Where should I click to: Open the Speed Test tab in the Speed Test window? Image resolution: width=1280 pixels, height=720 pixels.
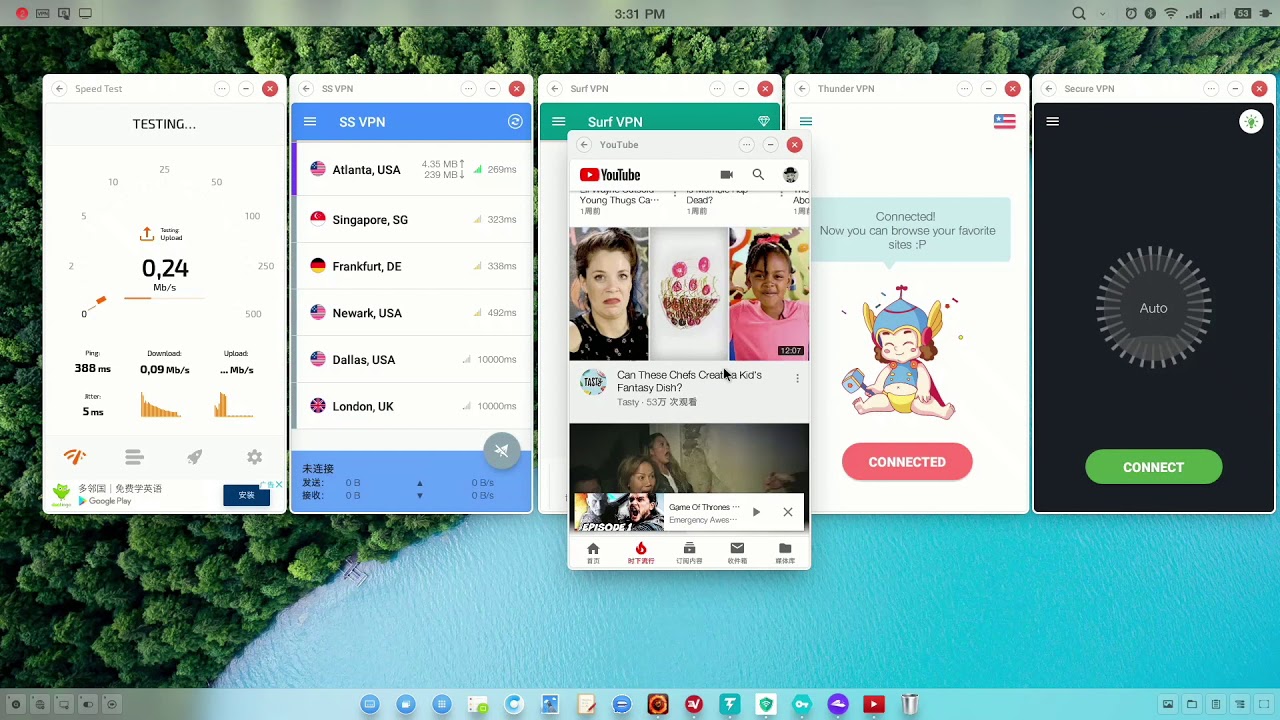[x=75, y=457]
